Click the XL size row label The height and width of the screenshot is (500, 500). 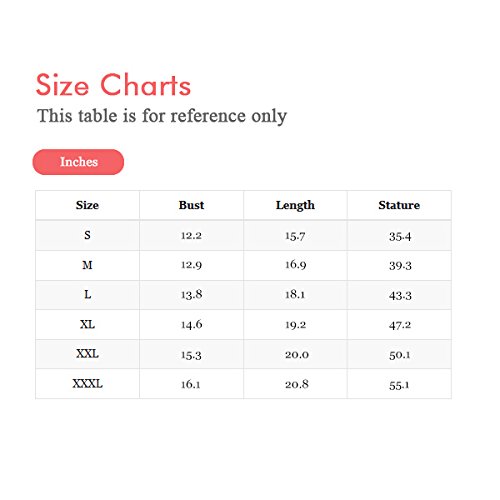point(87,324)
